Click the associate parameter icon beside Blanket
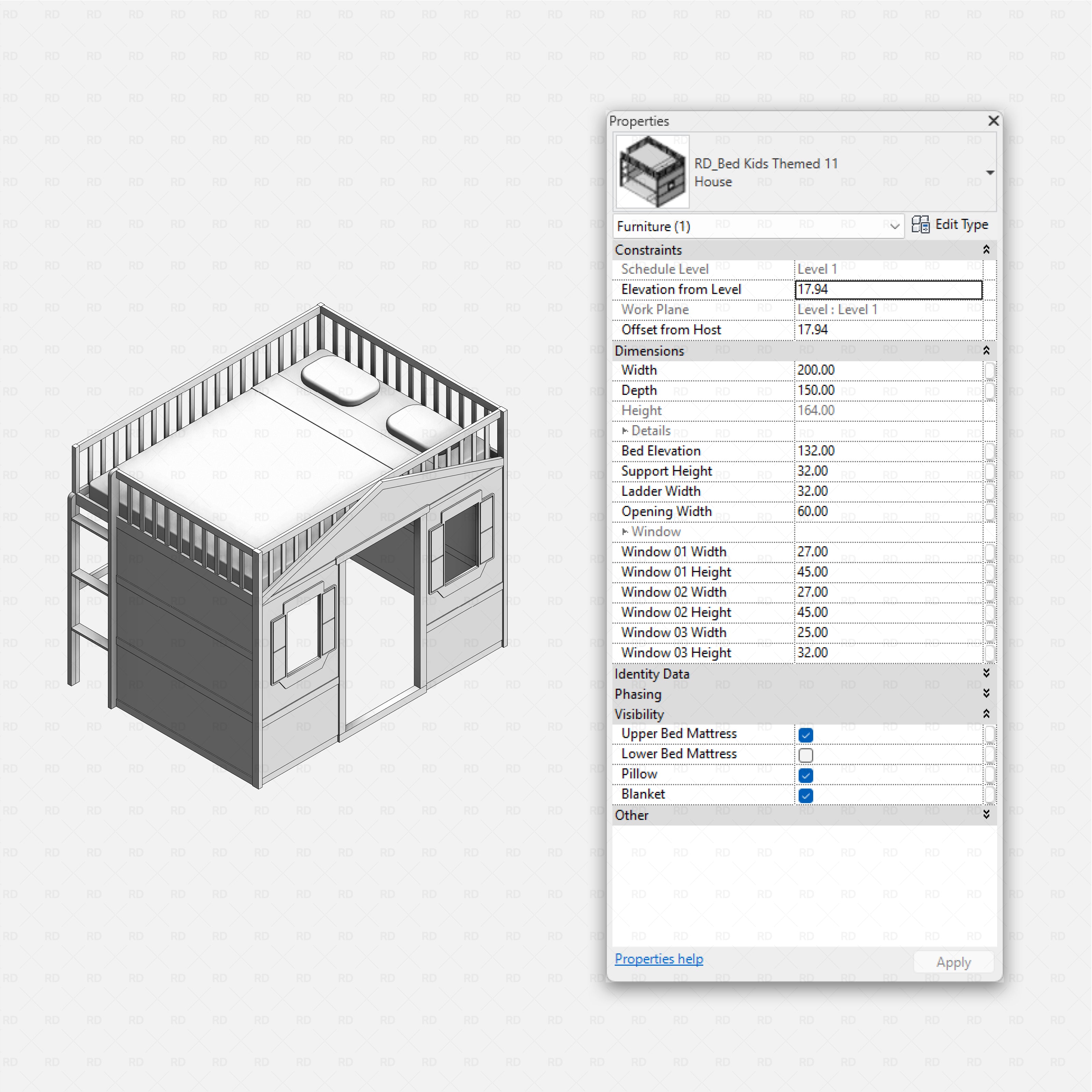The height and width of the screenshot is (1092, 1092). (990, 795)
